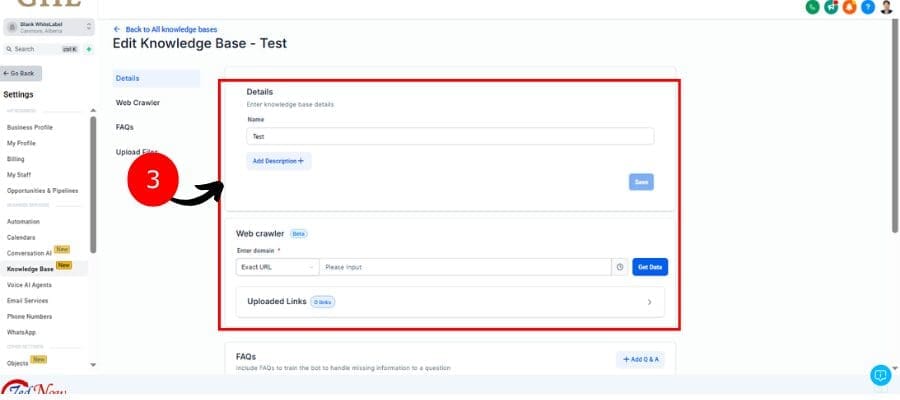Open Phone Numbers settings
The height and width of the screenshot is (400, 900).
click(29, 316)
